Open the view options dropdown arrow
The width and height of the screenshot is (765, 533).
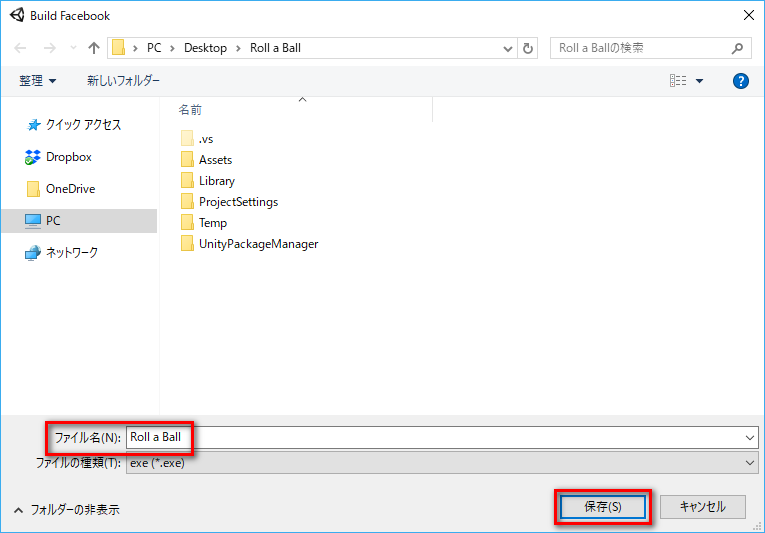click(x=699, y=81)
